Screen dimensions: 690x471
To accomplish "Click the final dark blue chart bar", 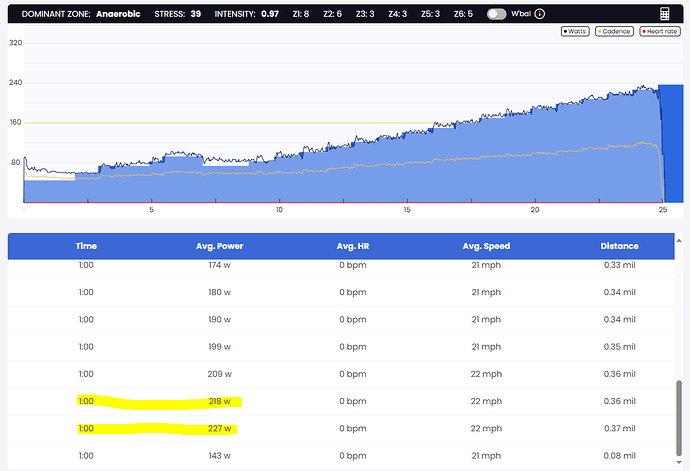I will (671, 144).
